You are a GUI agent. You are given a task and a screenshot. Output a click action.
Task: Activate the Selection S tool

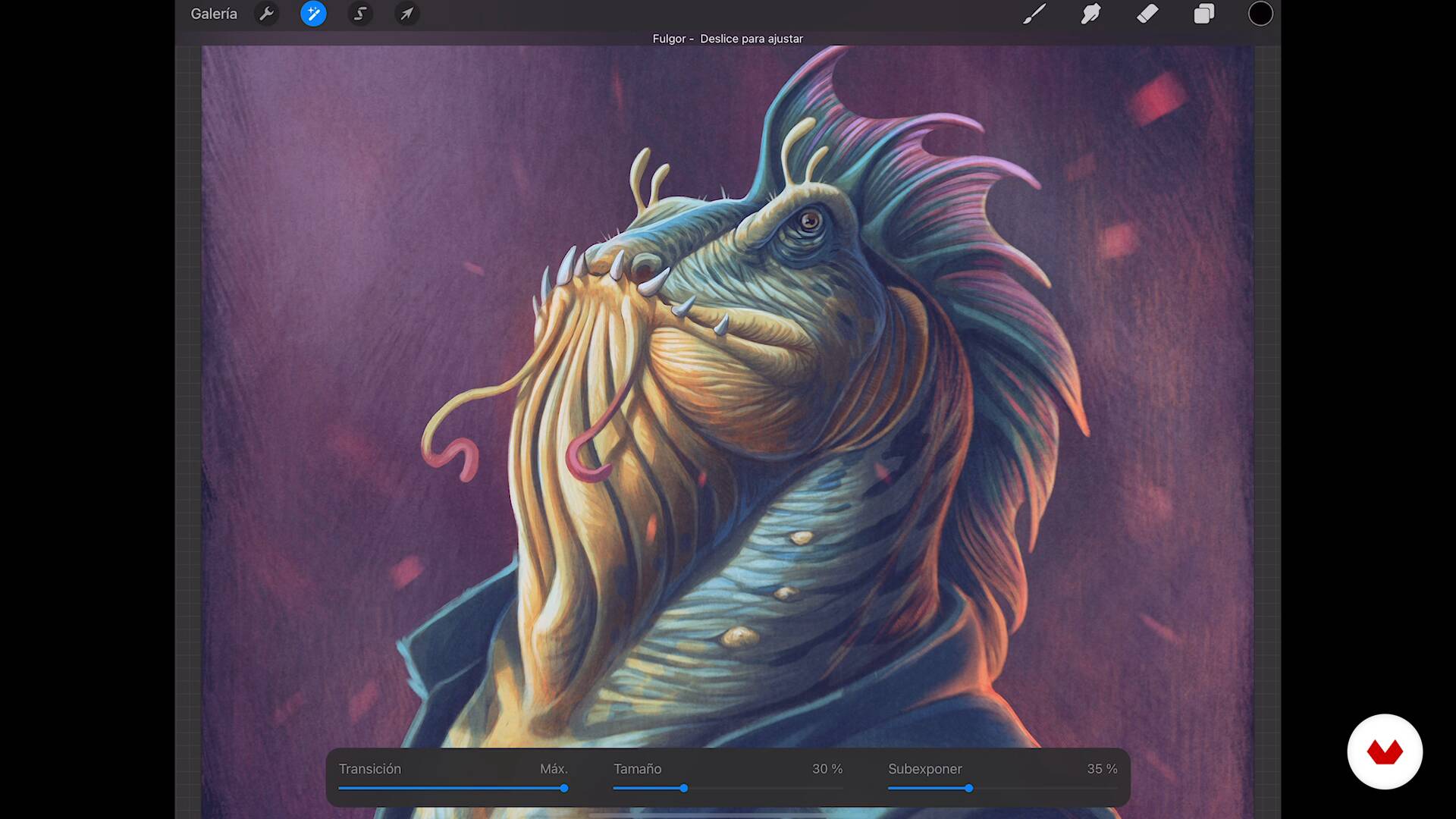(x=360, y=14)
